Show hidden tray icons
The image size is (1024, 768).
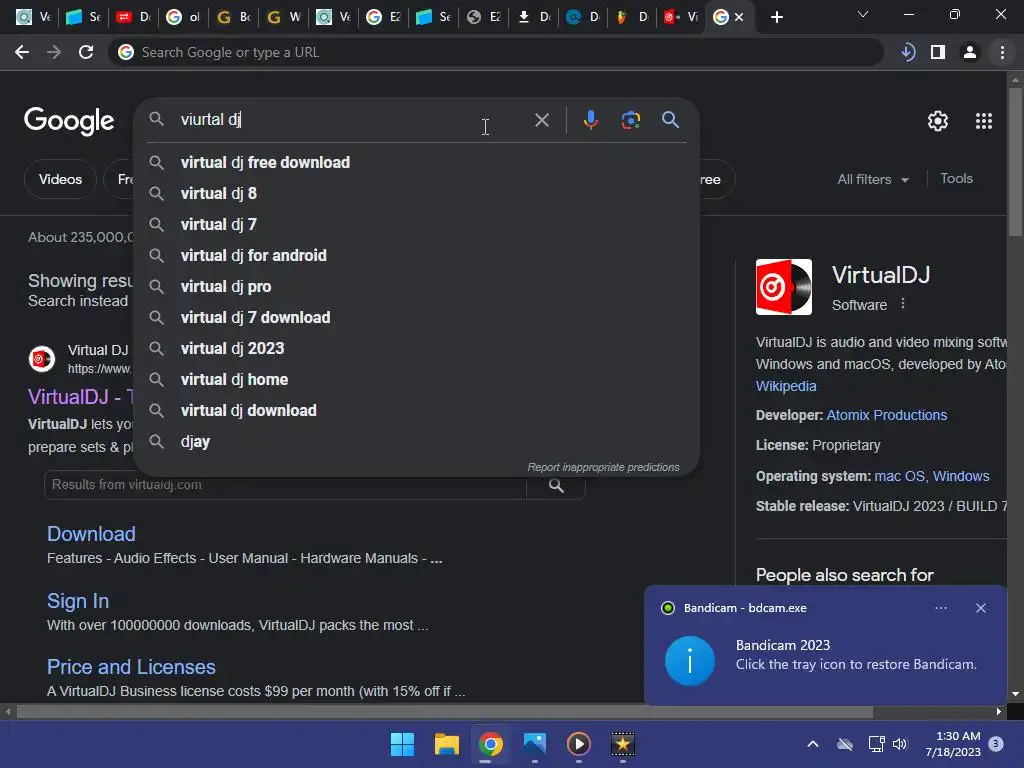click(x=813, y=744)
